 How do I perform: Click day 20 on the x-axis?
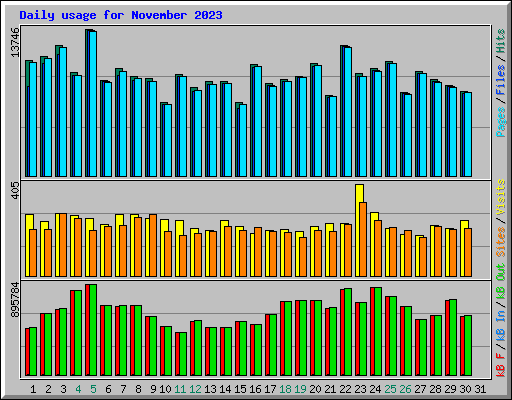point(315,389)
